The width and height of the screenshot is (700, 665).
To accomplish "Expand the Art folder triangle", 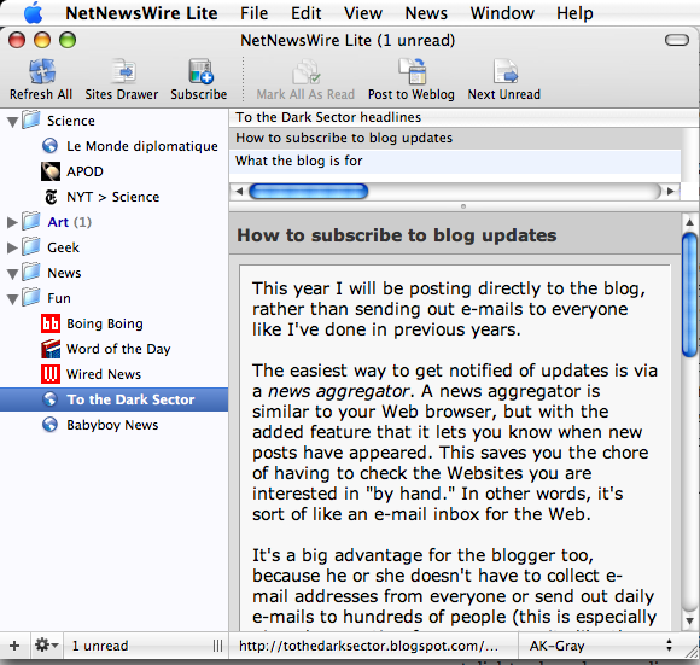I will 12,222.
